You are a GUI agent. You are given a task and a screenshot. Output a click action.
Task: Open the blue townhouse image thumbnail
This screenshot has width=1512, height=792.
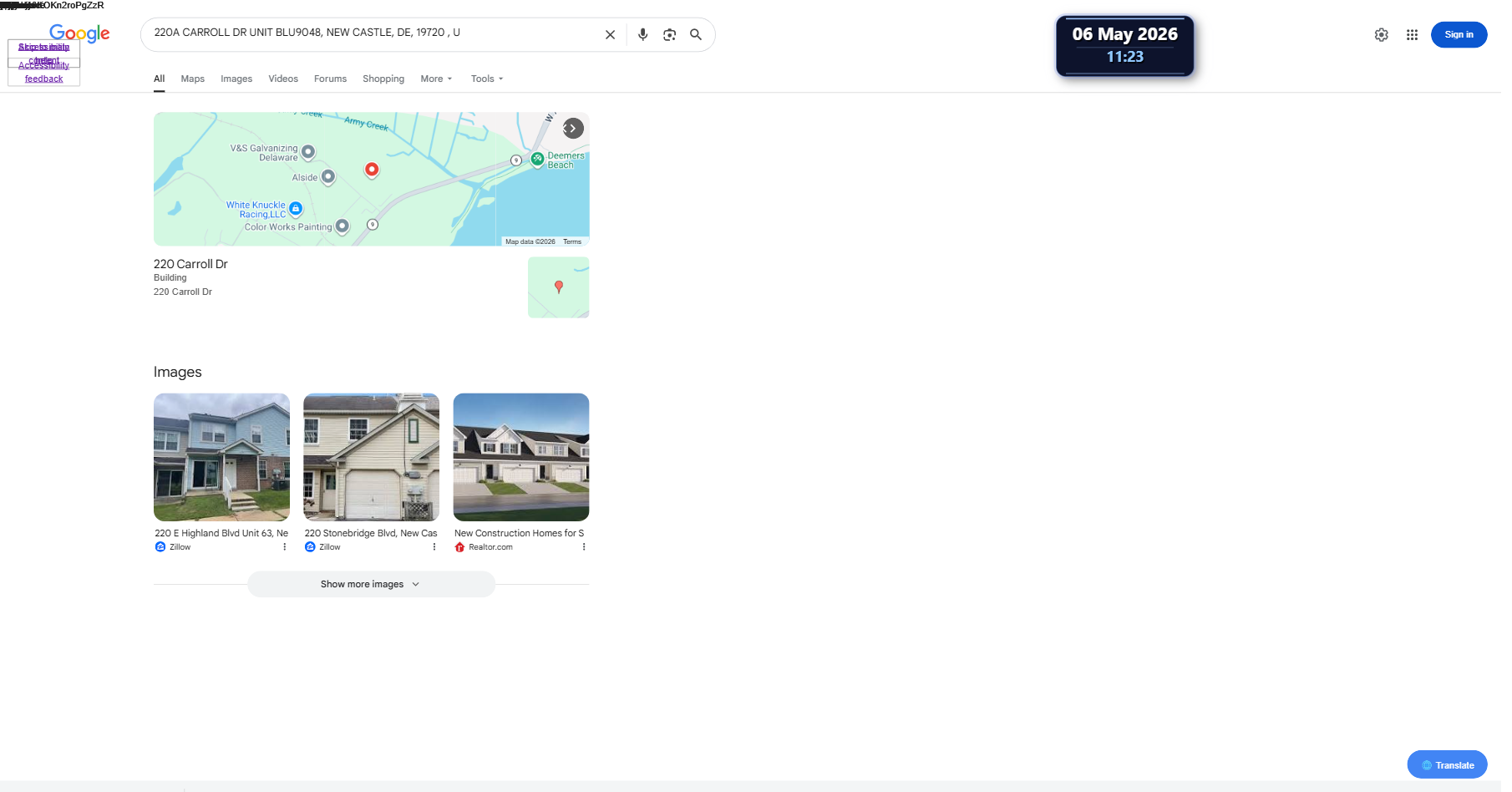click(x=221, y=457)
